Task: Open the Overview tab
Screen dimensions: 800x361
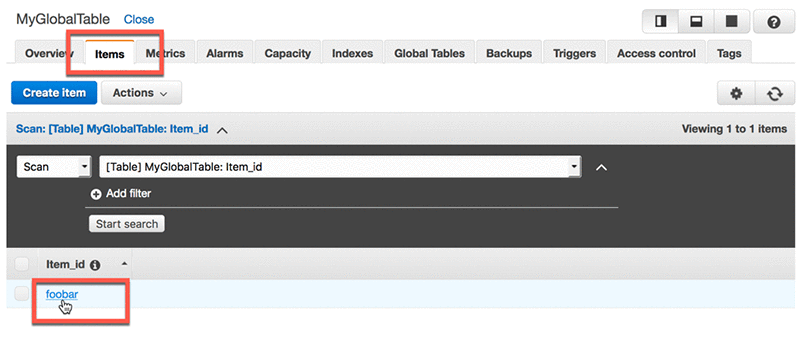Action: (x=49, y=54)
